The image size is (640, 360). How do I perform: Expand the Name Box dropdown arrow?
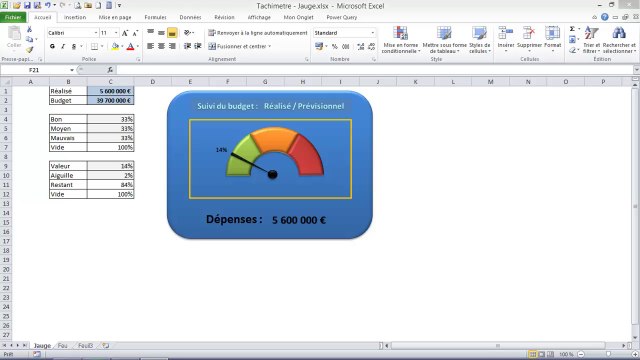coord(72,70)
